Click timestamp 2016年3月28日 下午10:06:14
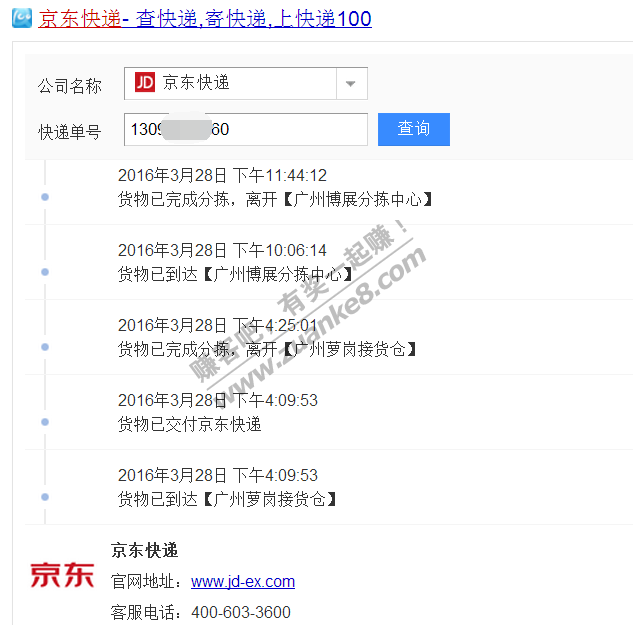 tap(222, 251)
